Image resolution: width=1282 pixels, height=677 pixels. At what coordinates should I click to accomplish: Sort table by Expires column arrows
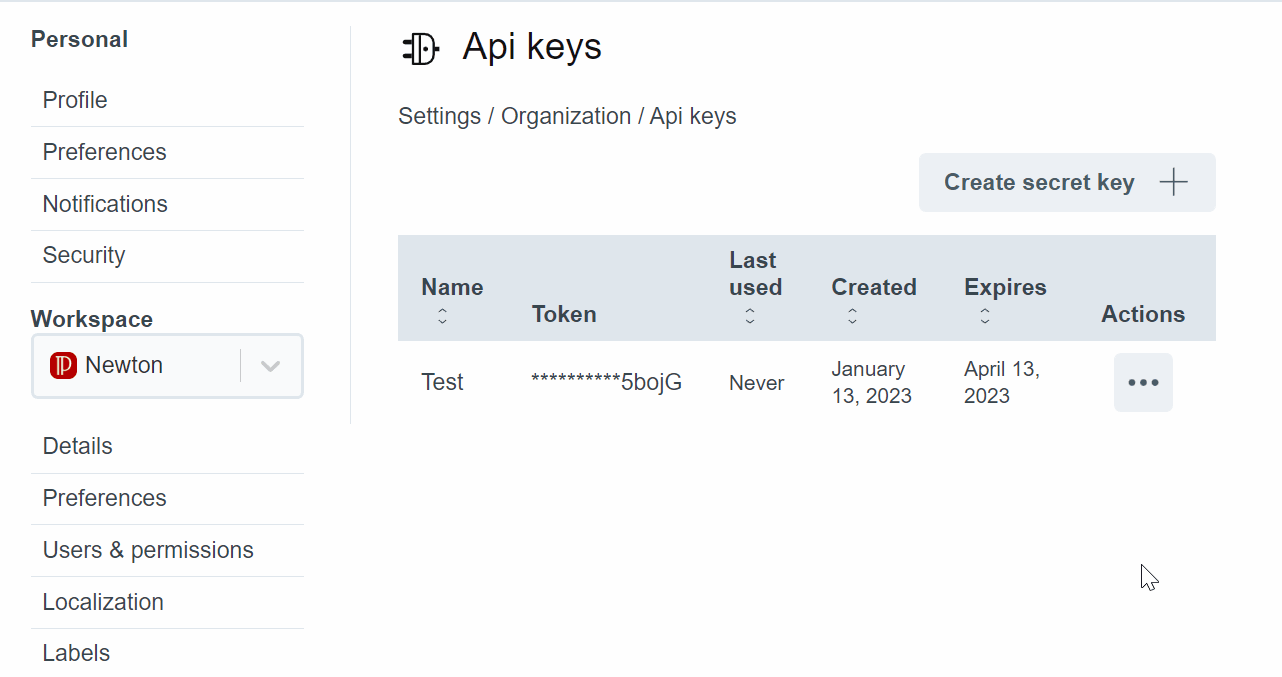[985, 316]
